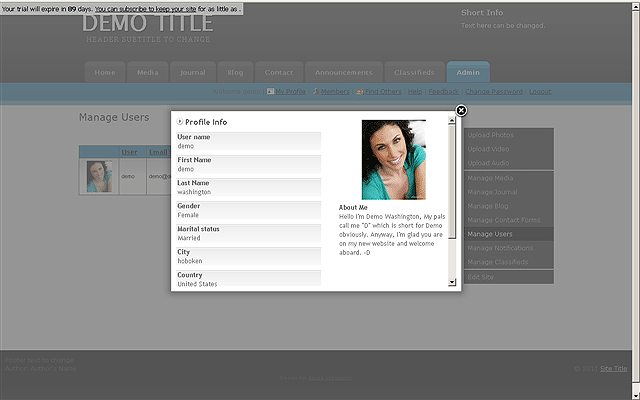This screenshot has width=640, height=400.
Task: Sort table by User column header
Action: 129,152
